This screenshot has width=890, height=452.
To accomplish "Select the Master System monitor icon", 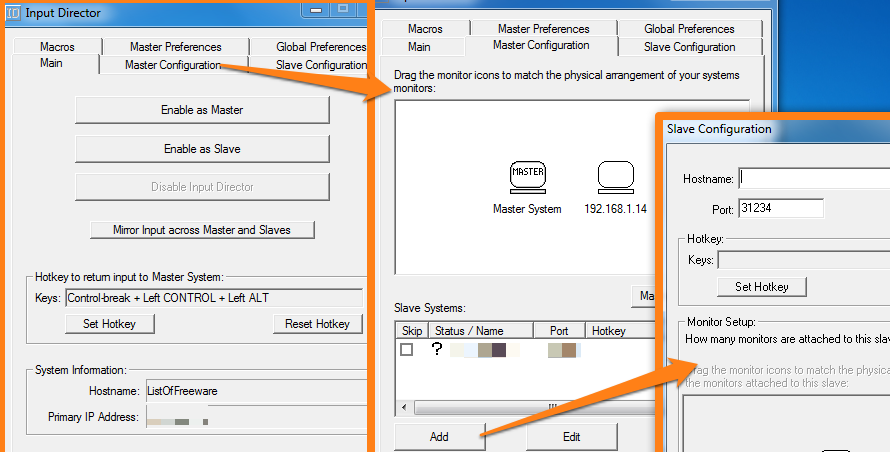I will coord(527,177).
